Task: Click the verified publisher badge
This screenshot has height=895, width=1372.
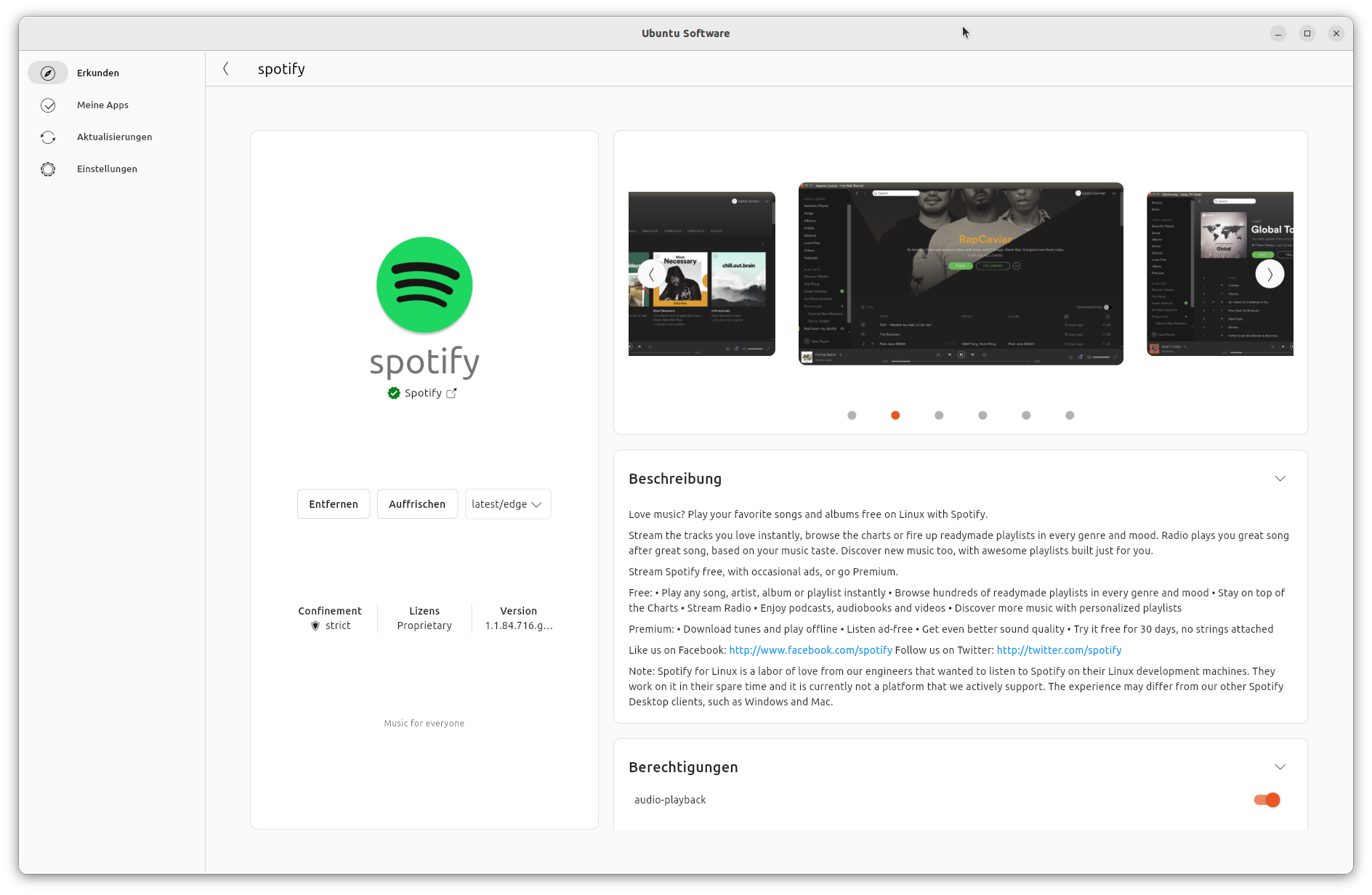Action: click(x=394, y=393)
